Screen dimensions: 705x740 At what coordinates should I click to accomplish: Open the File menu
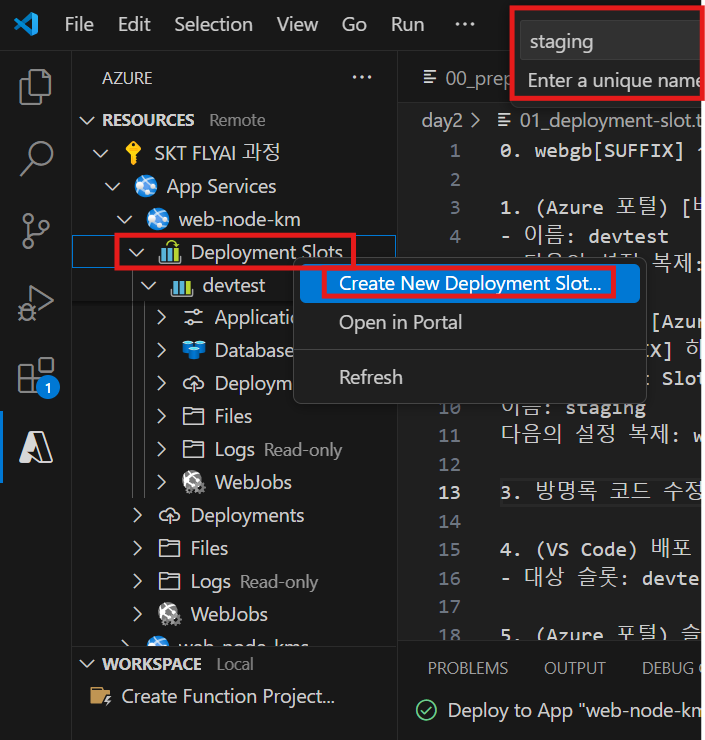pyautogui.click(x=79, y=24)
